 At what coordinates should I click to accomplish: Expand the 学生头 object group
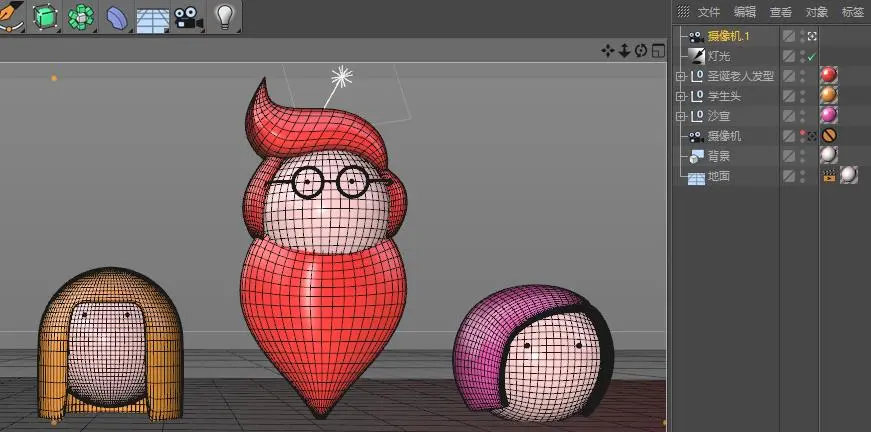tap(681, 96)
